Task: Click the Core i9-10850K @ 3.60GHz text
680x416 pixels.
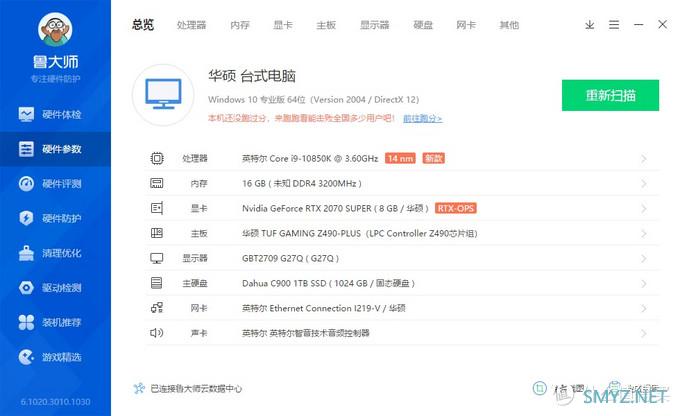Action: [x=310, y=159]
